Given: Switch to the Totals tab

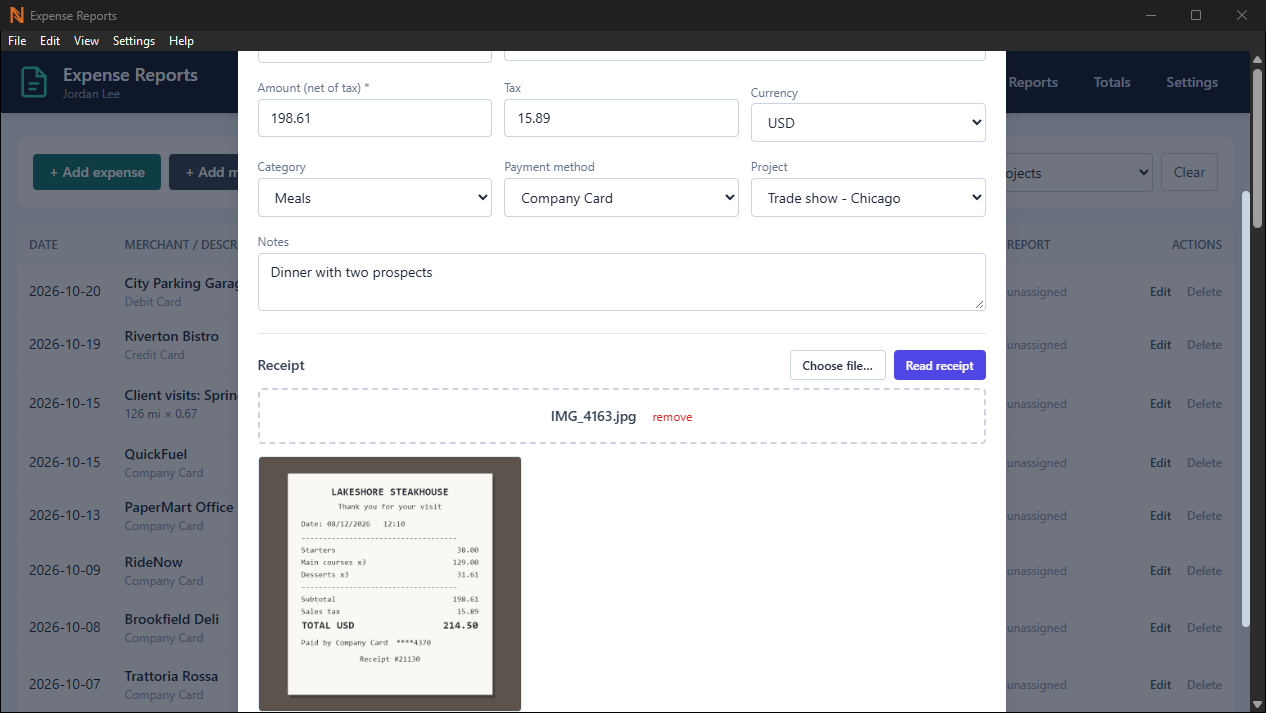Looking at the screenshot, I should pyautogui.click(x=1112, y=82).
